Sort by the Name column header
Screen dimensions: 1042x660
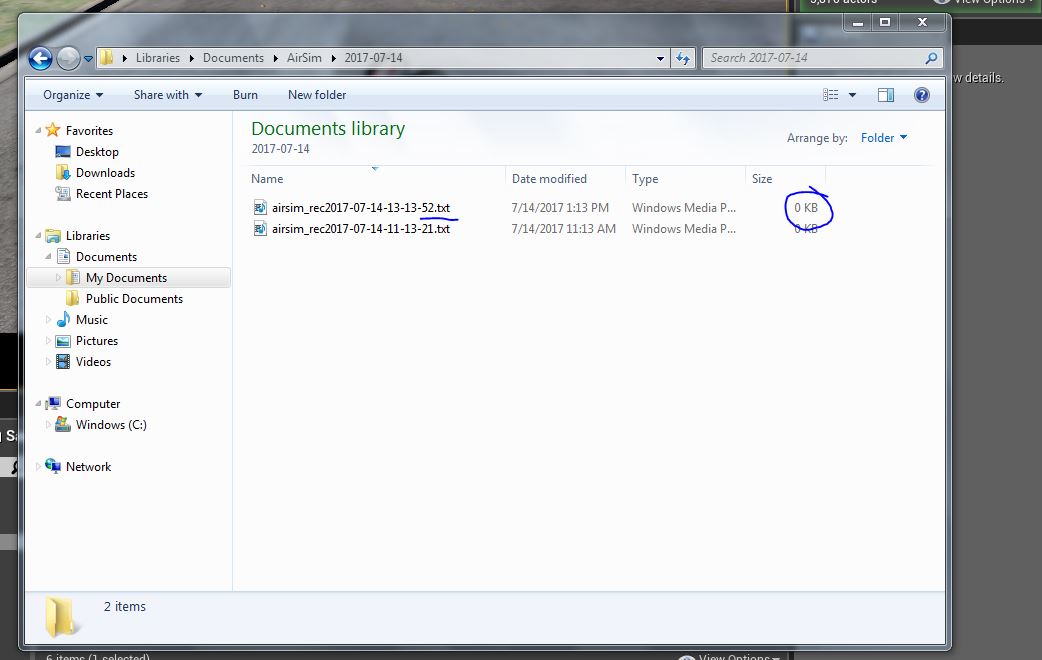point(267,179)
